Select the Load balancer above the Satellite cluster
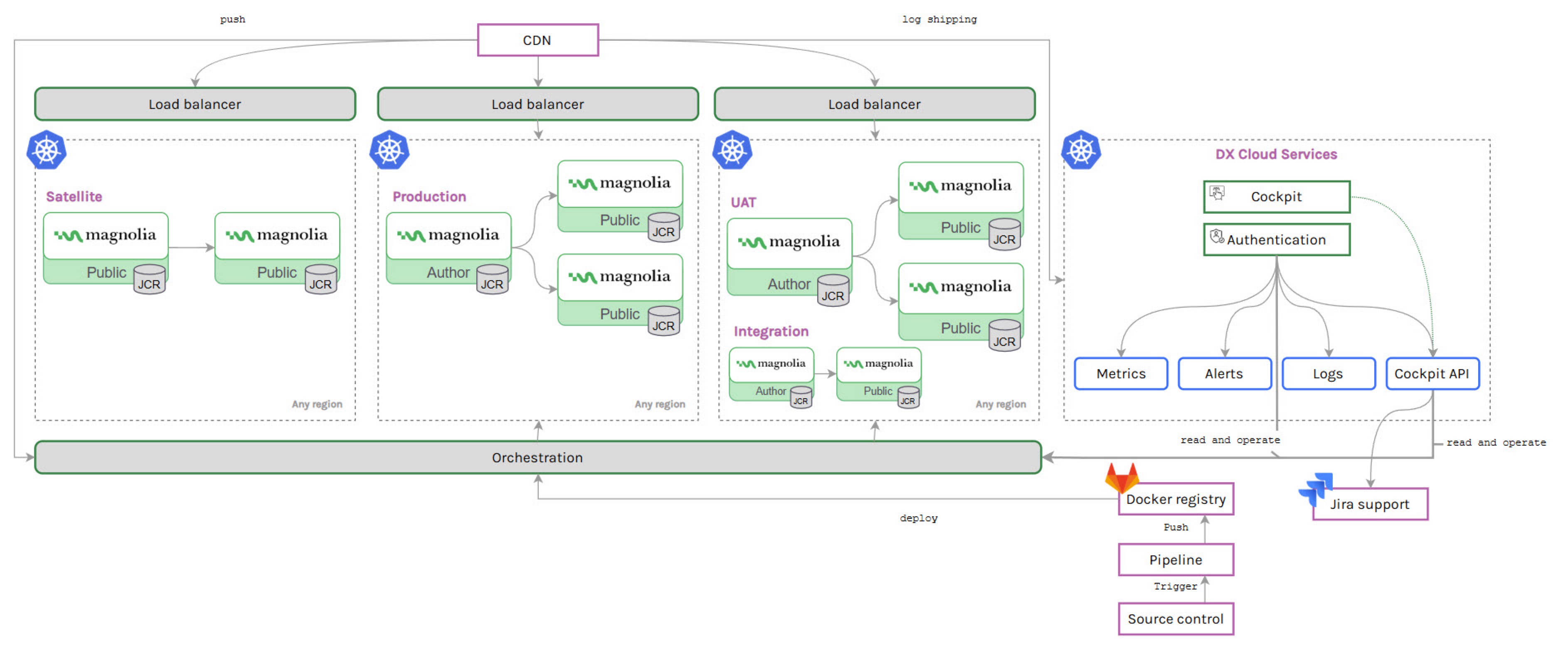This screenshot has height=651, width=1568. (195, 104)
